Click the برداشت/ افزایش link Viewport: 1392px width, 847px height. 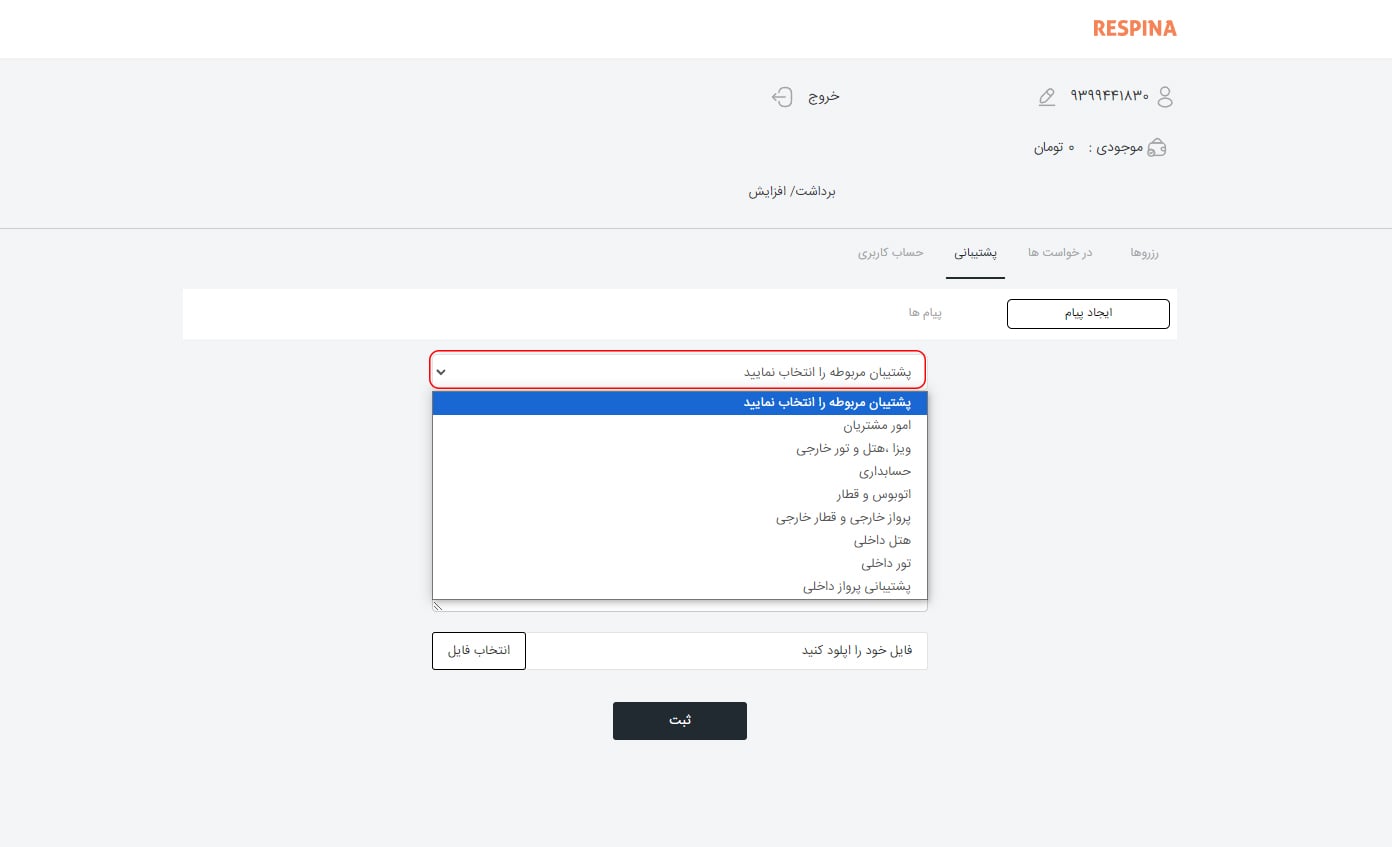click(x=792, y=191)
